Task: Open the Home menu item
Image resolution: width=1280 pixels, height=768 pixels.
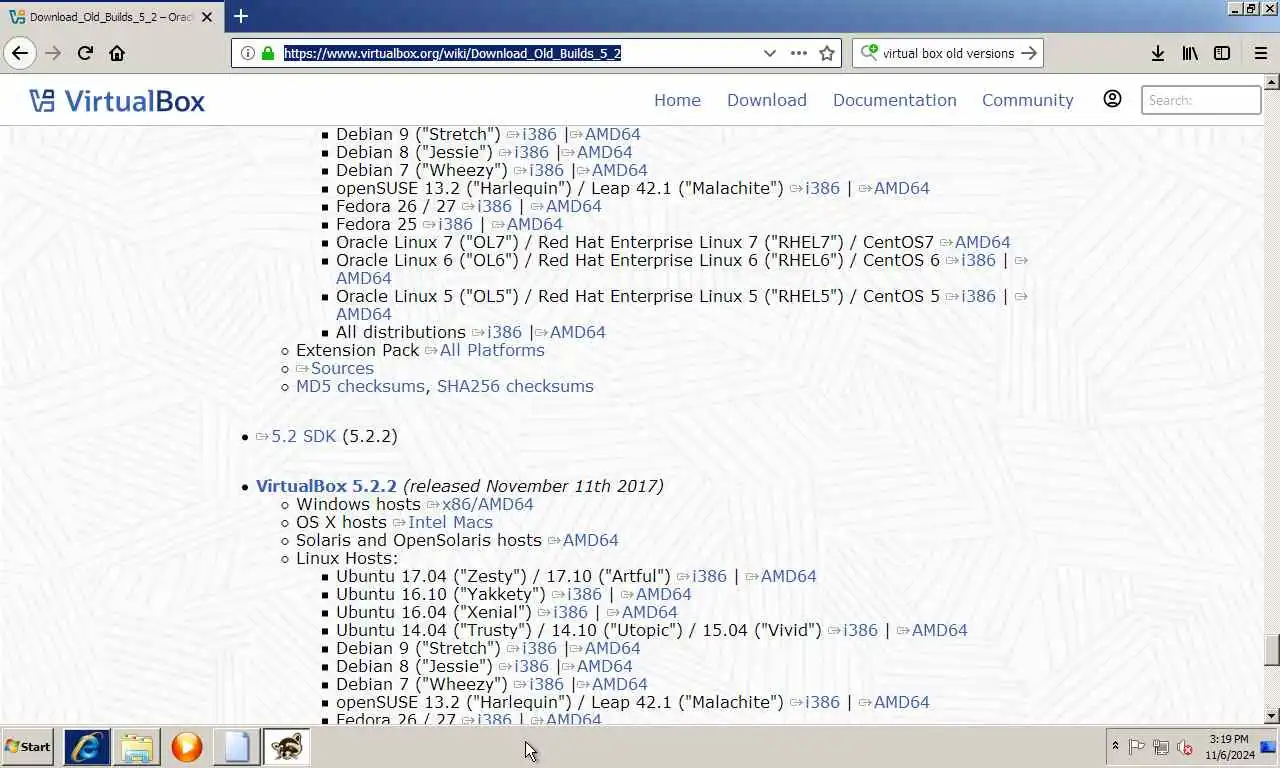Action: [x=677, y=100]
